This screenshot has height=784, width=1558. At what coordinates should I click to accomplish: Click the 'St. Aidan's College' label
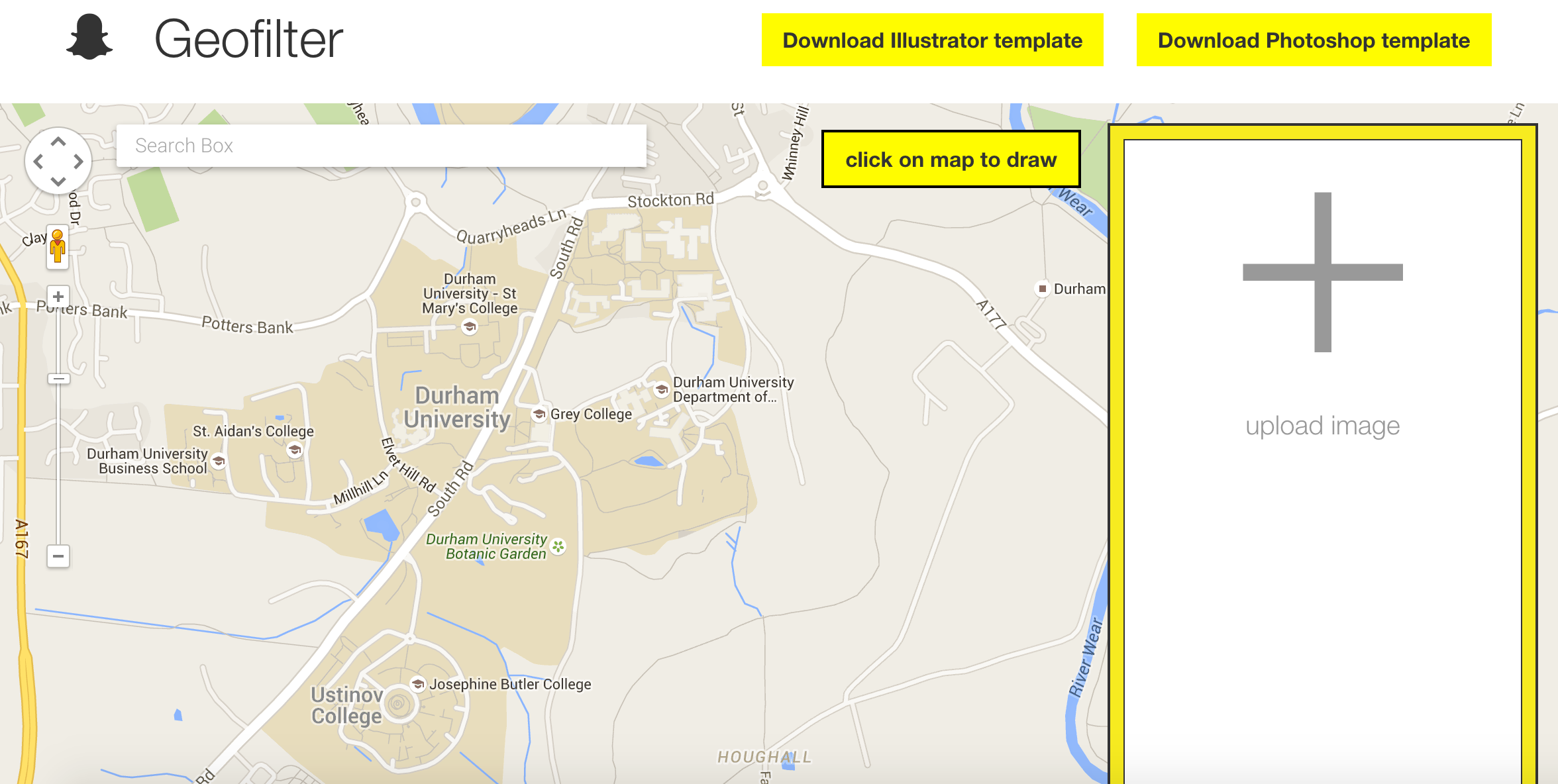pyautogui.click(x=253, y=431)
